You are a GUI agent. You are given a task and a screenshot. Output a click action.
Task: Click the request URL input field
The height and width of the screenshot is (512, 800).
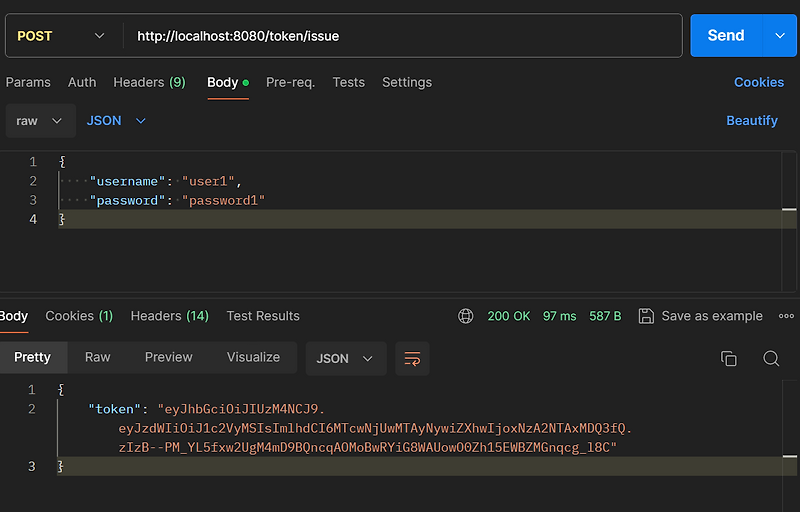point(400,36)
